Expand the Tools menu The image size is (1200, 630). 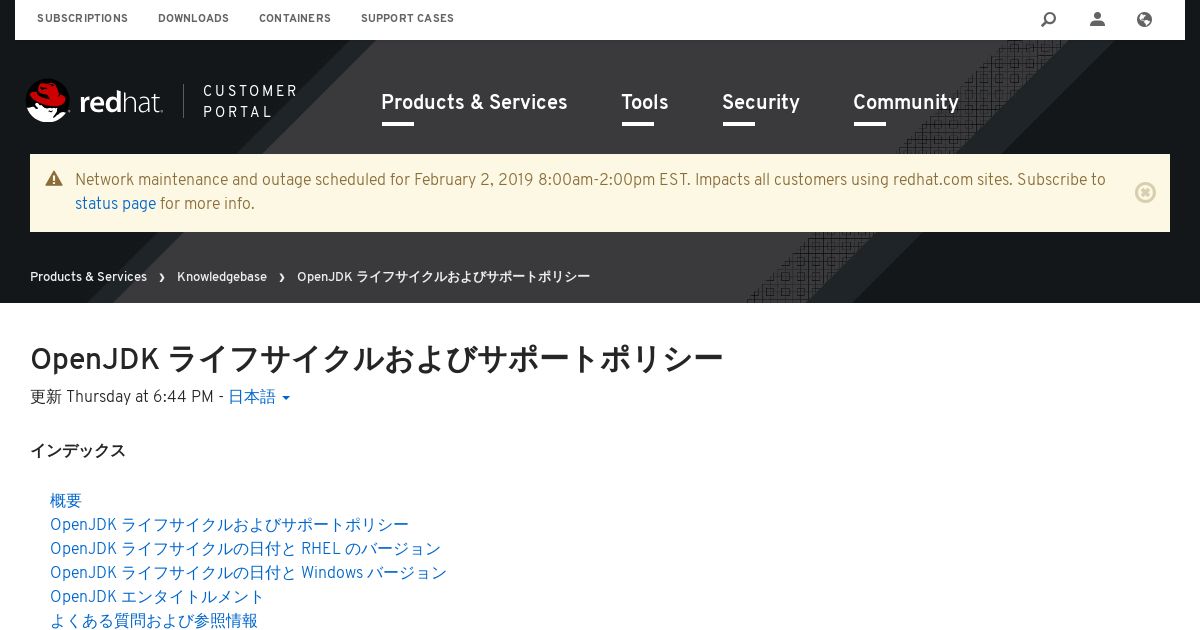pos(644,103)
